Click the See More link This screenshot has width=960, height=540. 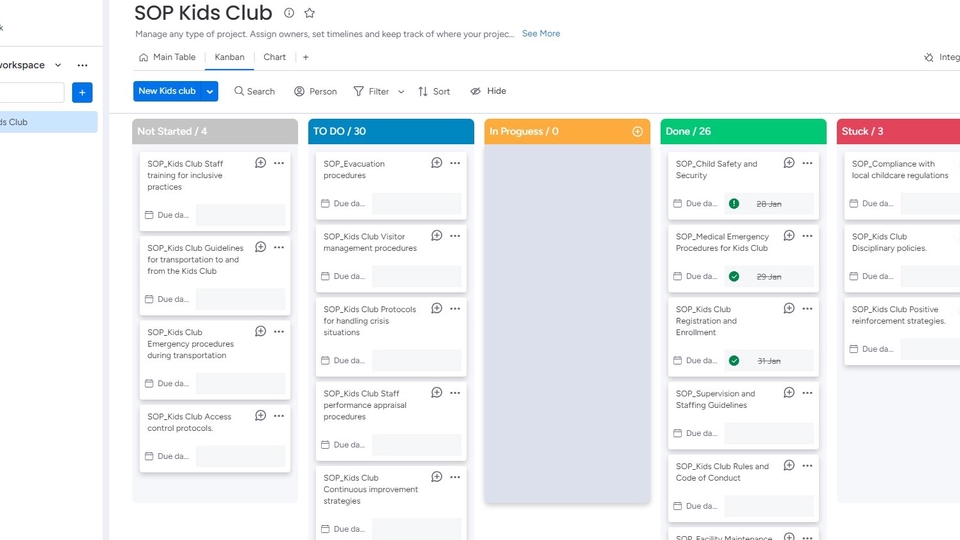pos(541,34)
